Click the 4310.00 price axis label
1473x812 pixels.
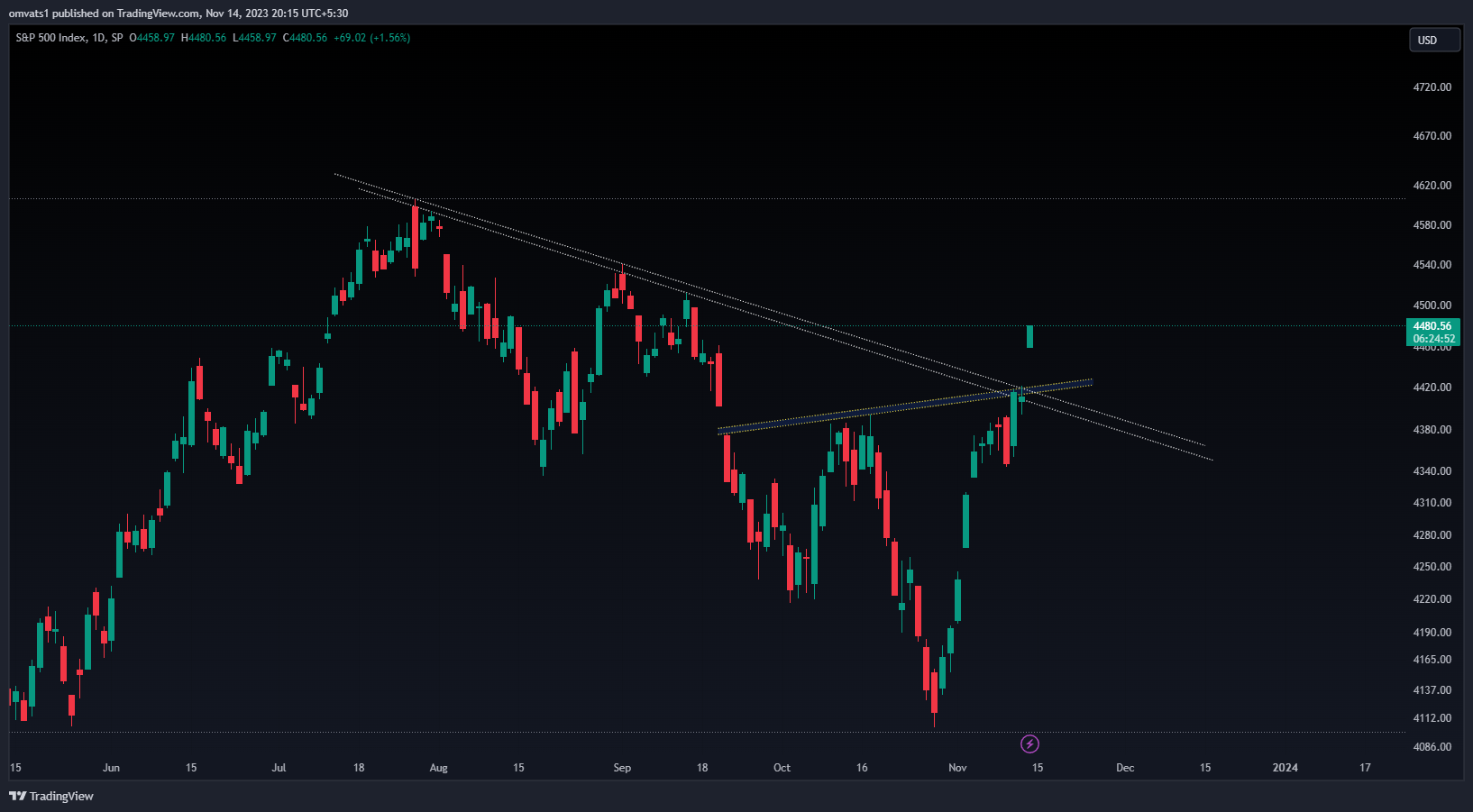click(1432, 503)
